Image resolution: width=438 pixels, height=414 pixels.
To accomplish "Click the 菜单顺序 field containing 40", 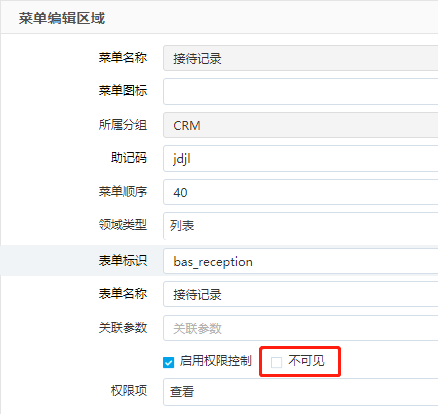I will (300, 192).
